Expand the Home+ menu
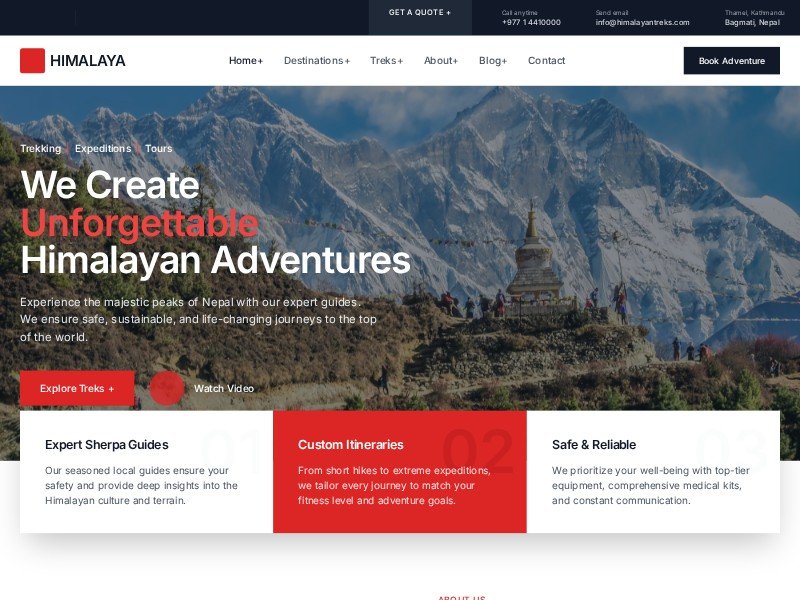 point(246,61)
